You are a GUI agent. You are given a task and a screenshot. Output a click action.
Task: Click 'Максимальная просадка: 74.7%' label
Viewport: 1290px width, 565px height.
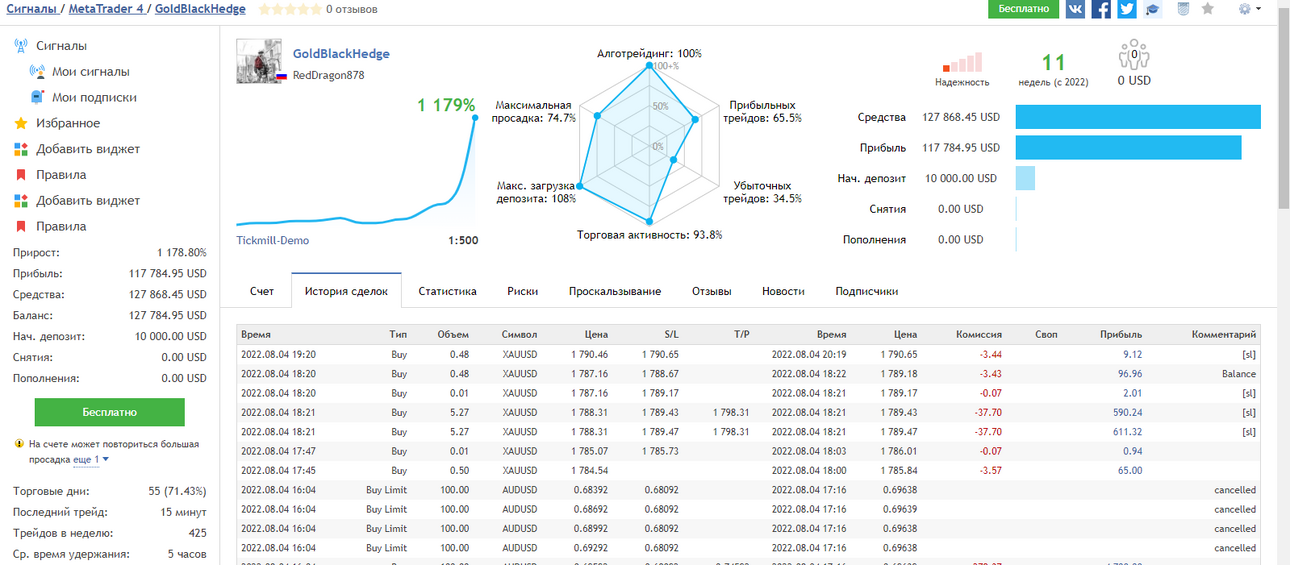(534, 111)
